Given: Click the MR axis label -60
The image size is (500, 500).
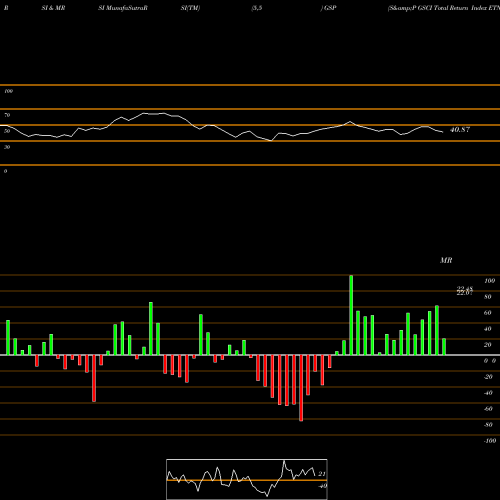Looking at the screenshot, I should click(488, 409).
